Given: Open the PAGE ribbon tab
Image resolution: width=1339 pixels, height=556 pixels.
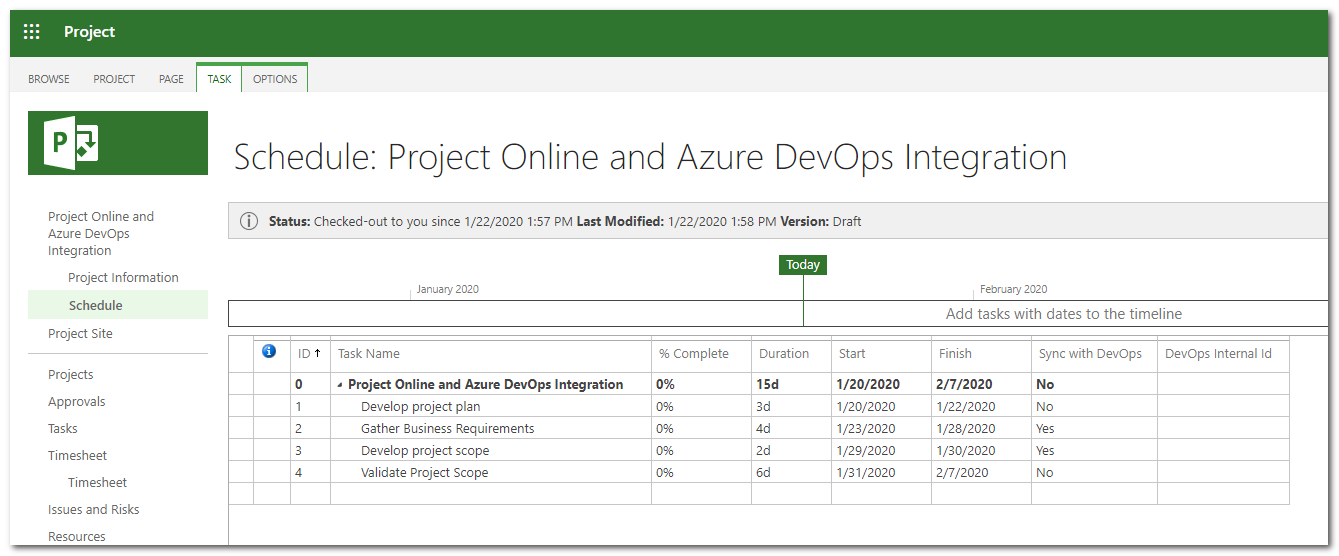Looking at the screenshot, I should tap(171, 79).
